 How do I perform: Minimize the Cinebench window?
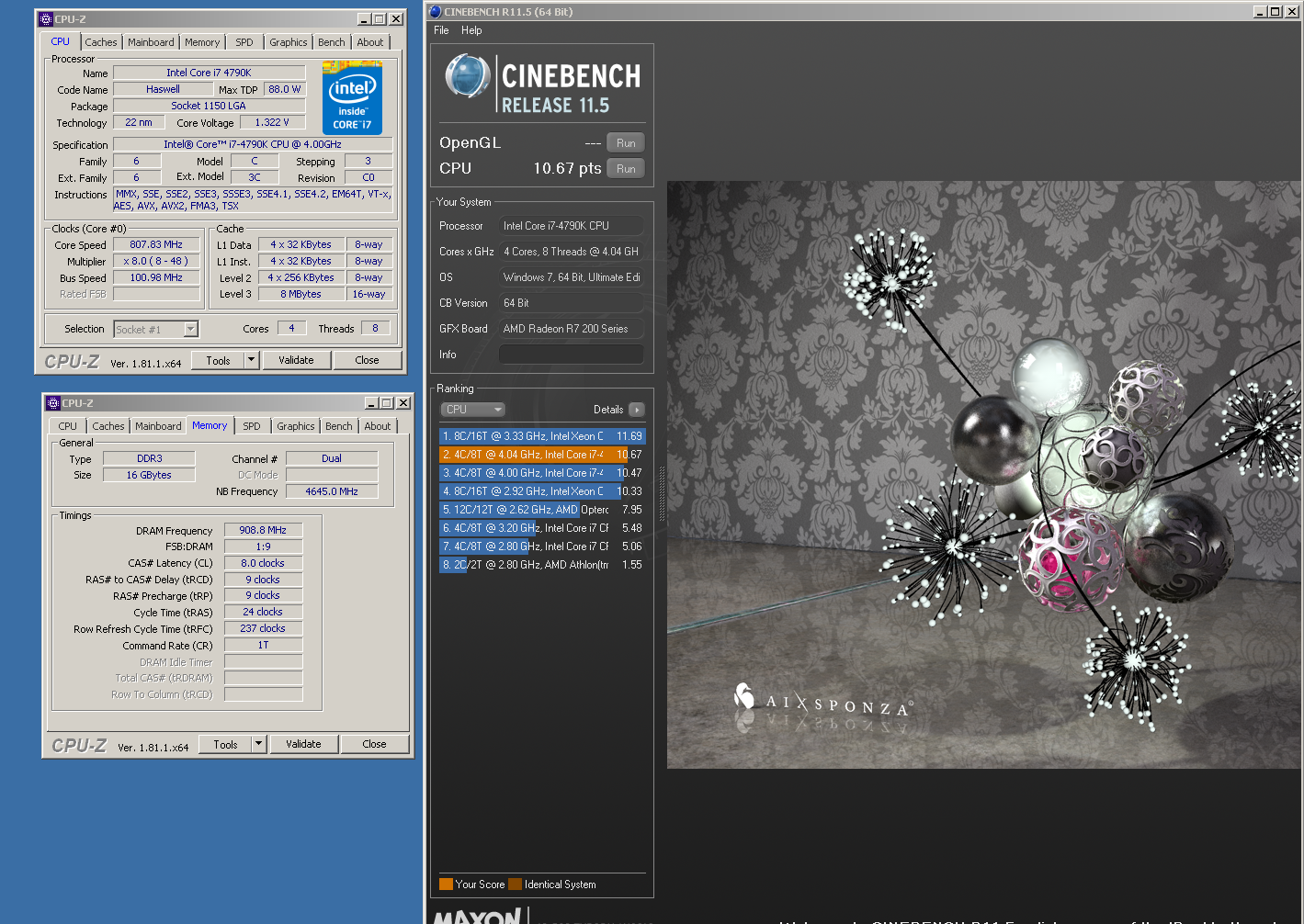click(x=1261, y=12)
